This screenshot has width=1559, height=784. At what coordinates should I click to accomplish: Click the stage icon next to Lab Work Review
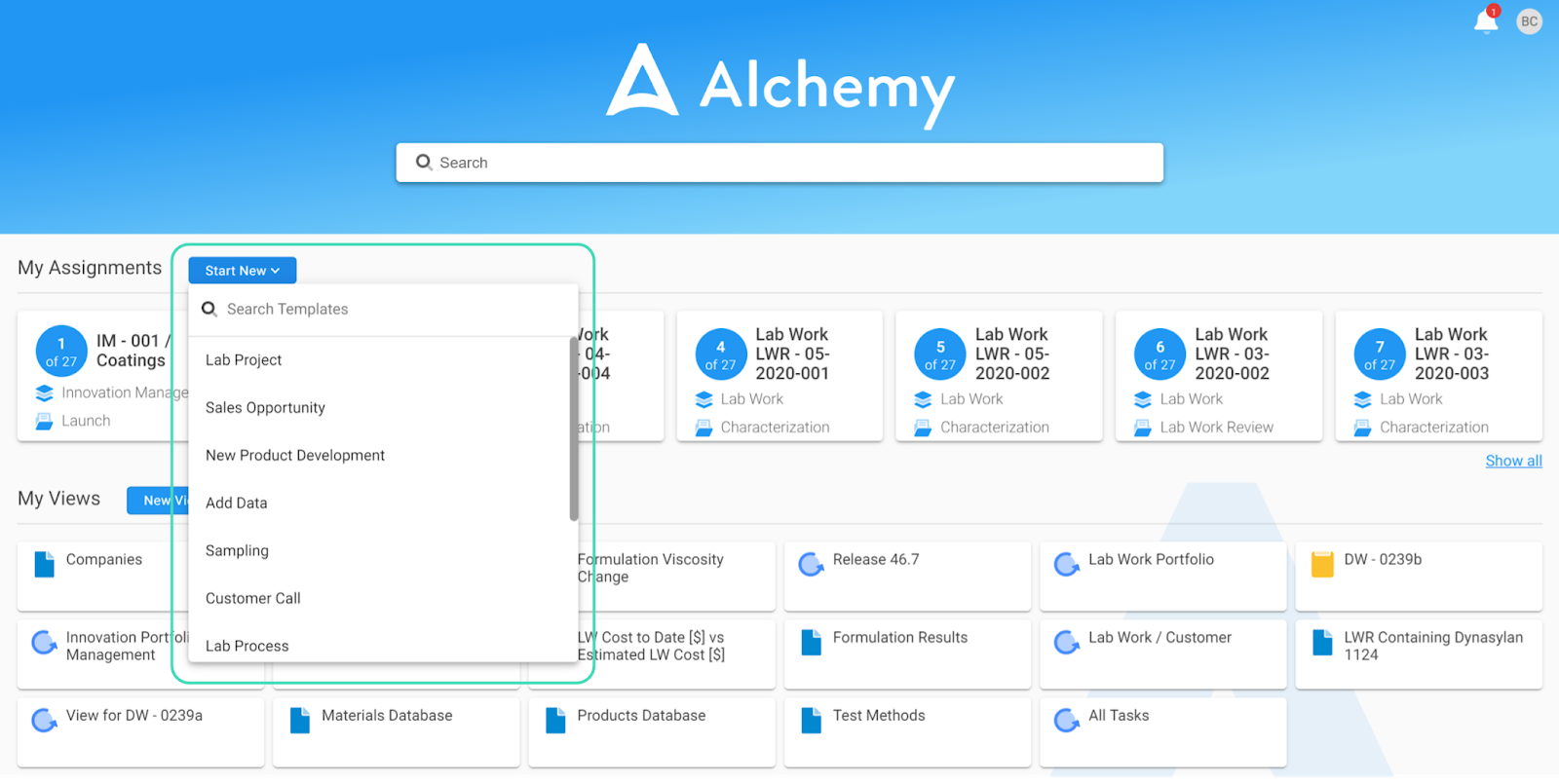(x=1143, y=428)
